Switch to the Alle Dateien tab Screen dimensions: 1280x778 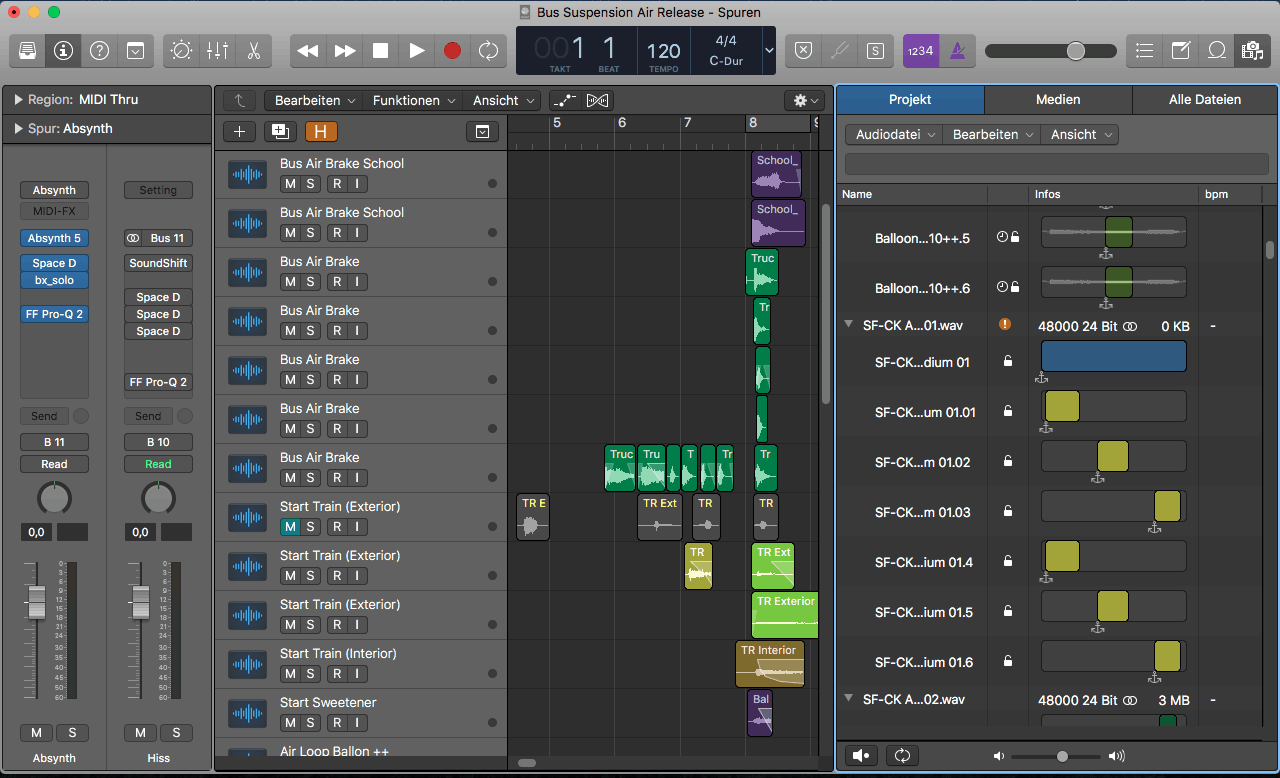(x=1204, y=100)
